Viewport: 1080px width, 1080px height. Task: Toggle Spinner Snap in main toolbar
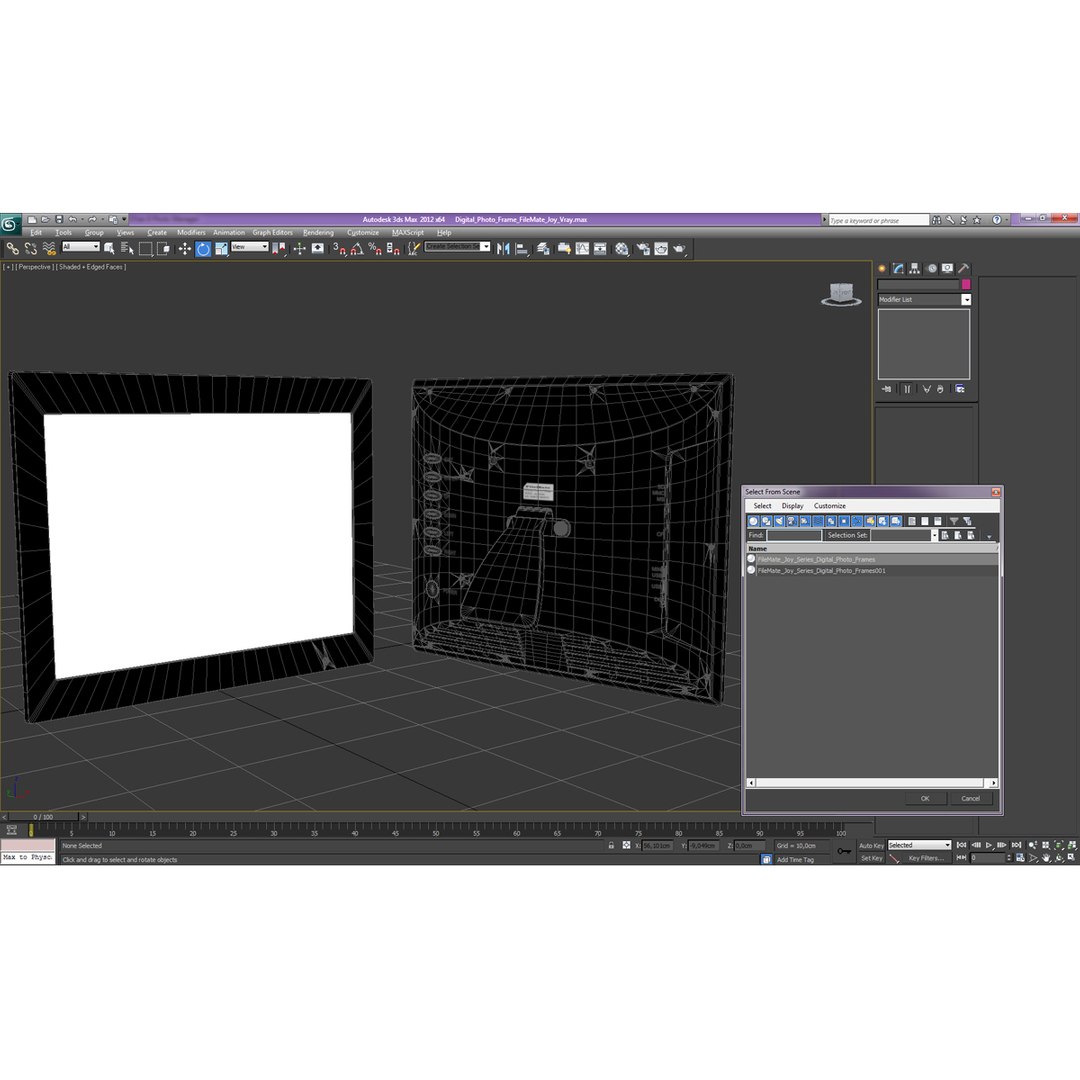point(393,249)
